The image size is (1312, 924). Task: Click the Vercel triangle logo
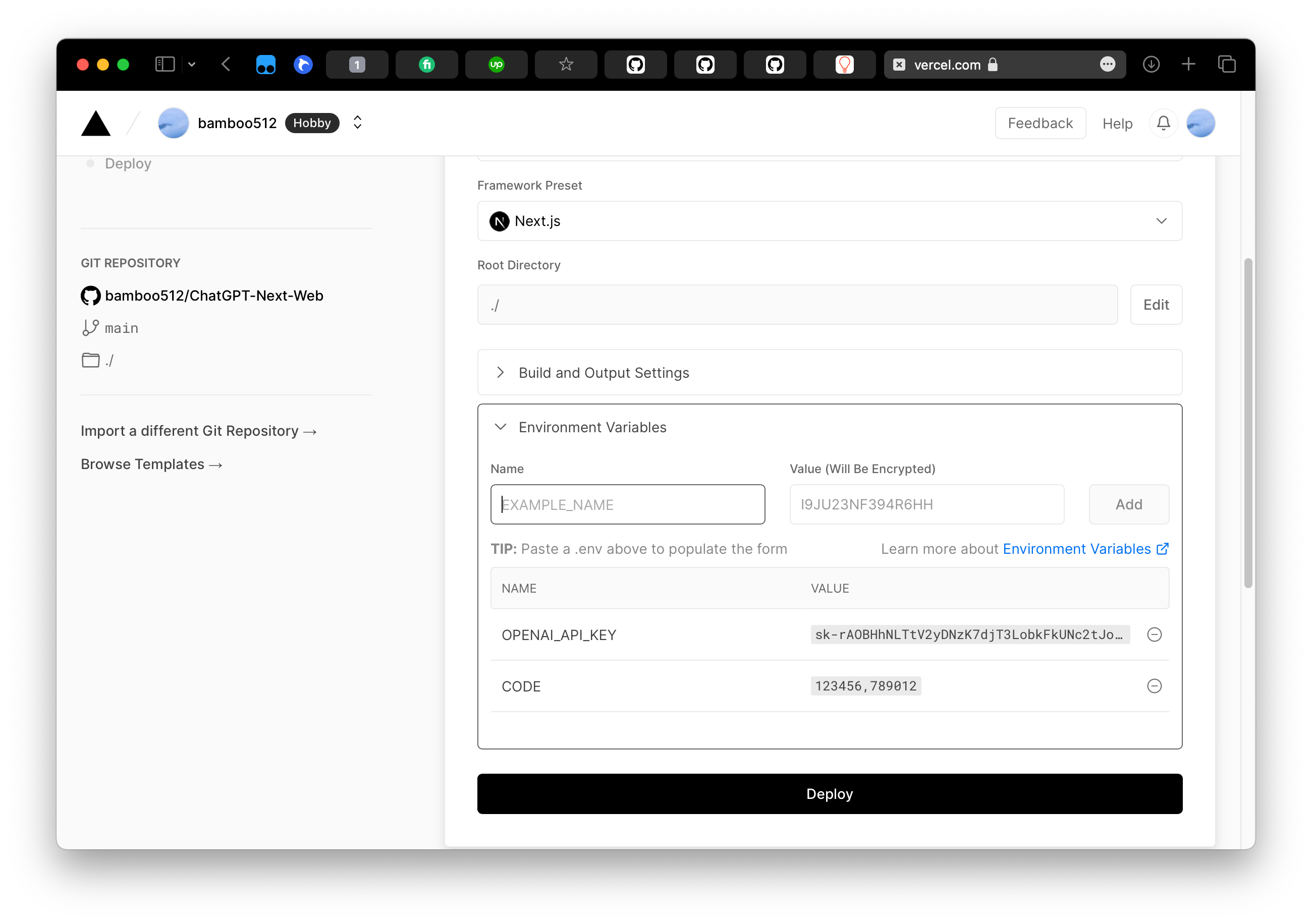(95, 124)
